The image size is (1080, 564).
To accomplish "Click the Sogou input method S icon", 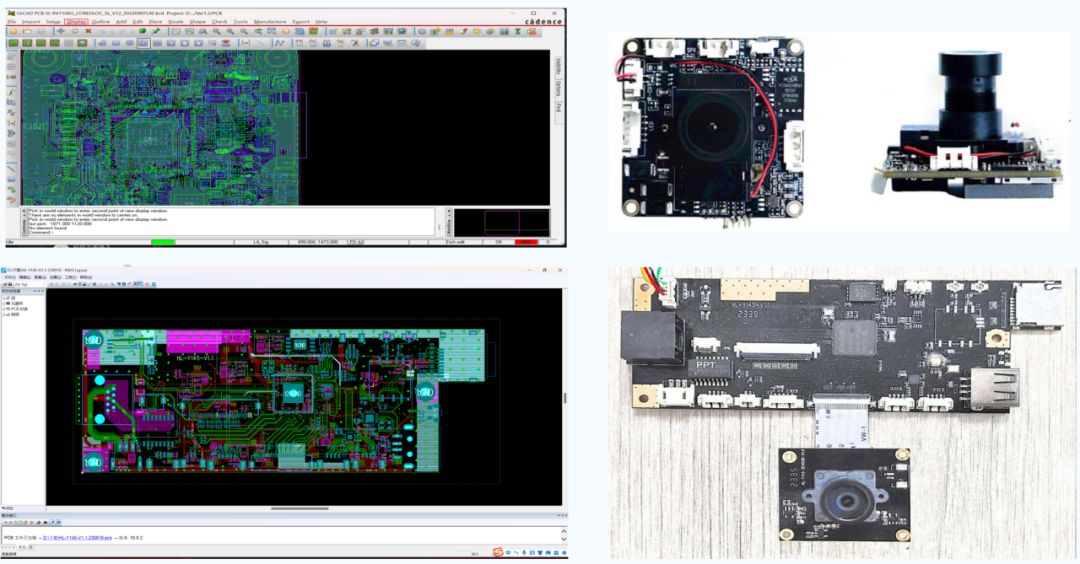I will (x=497, y=552).
